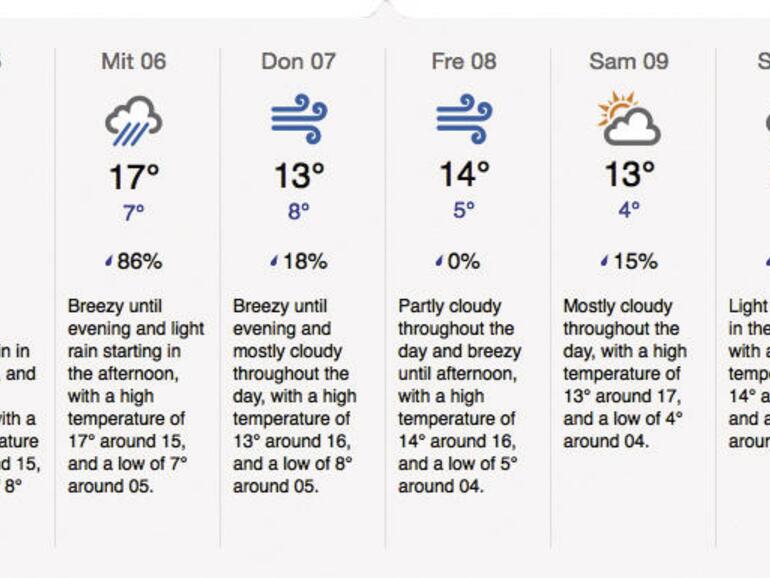Viewport: 770px width, 578px height.
Task: Select the Mit 06 day header
Action: click(x=134, y=61)
